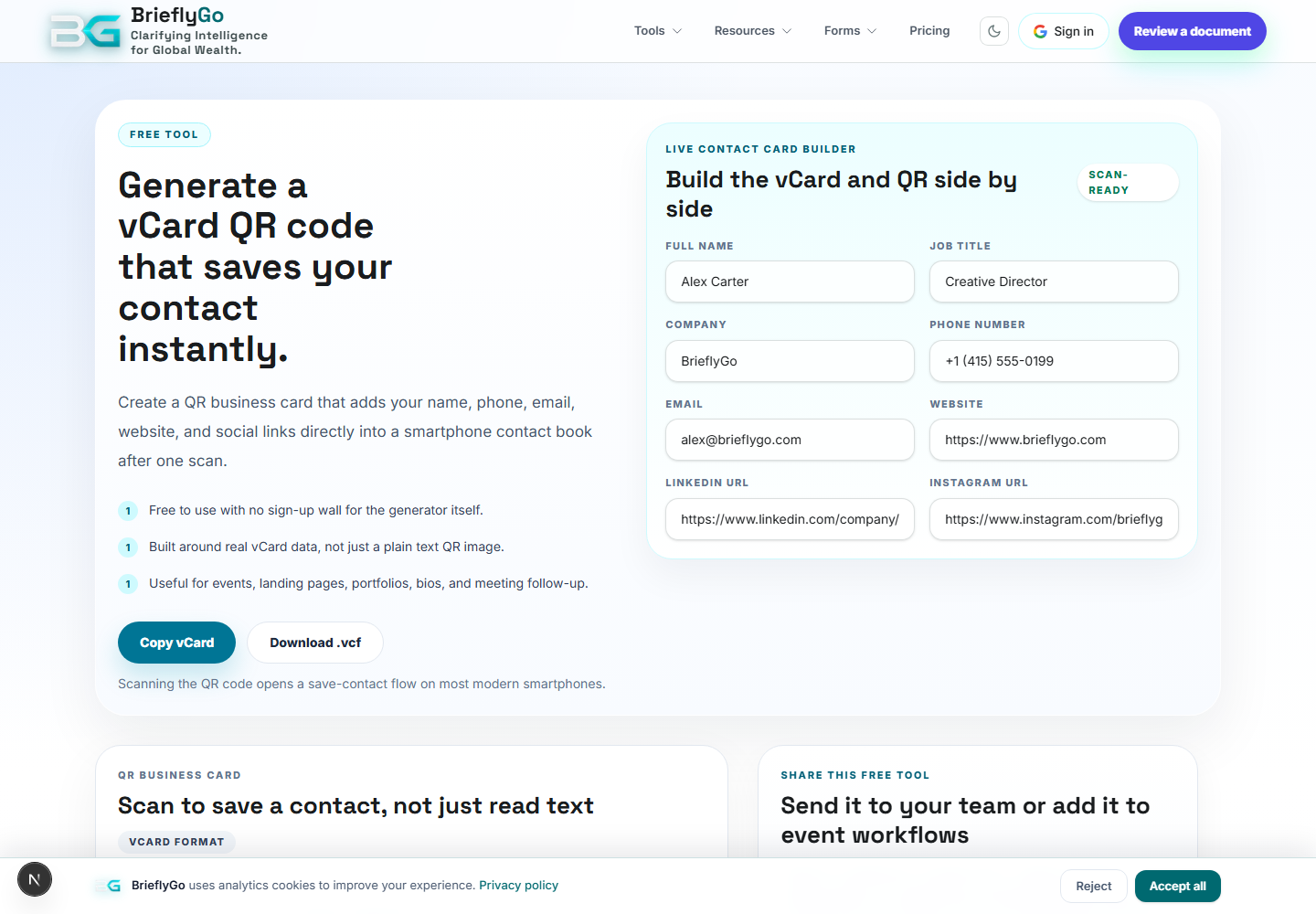Expand the Forms dropdown menu
The height and width of the screenshot is (914, 1316).
850,31
